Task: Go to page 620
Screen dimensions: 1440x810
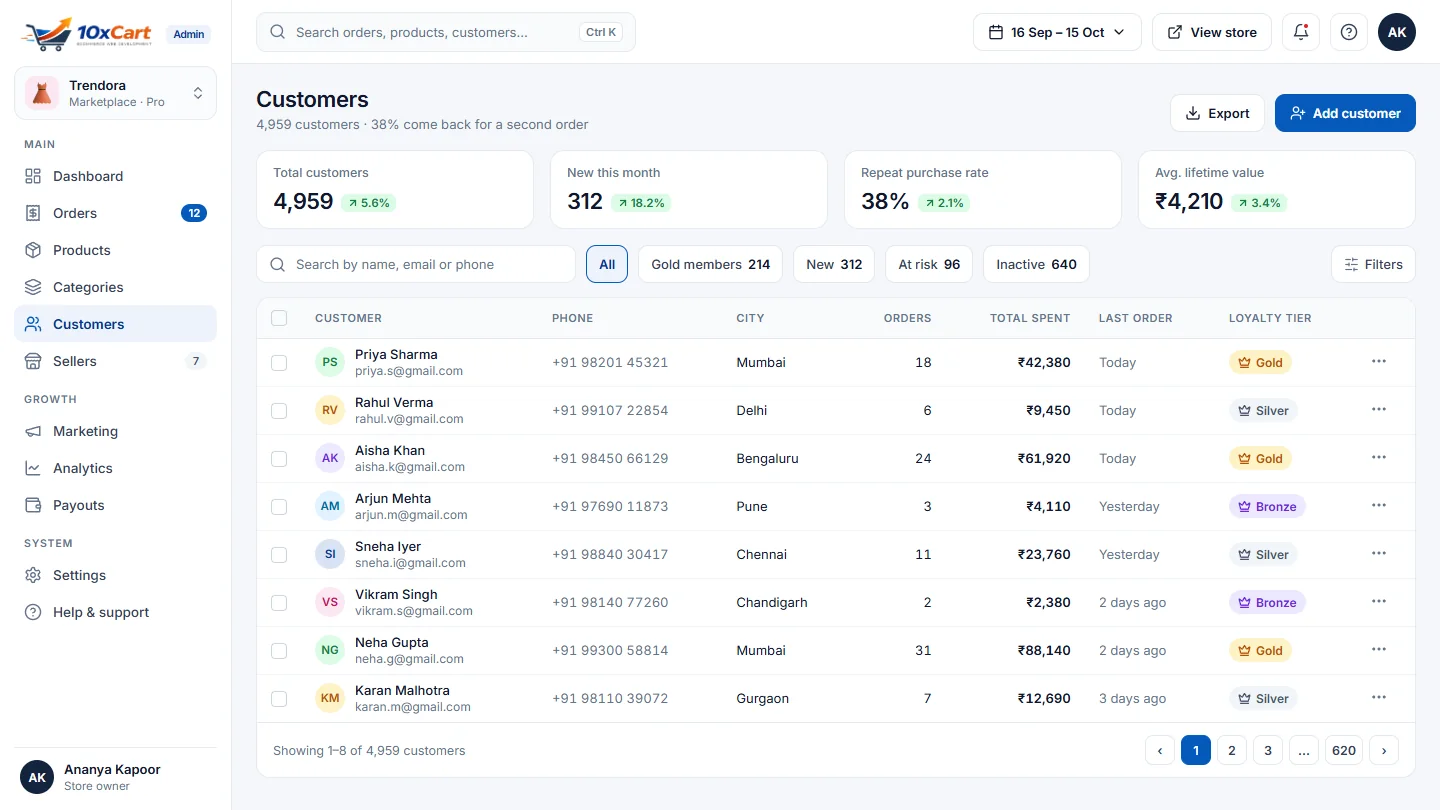Action: (1344, 750)
